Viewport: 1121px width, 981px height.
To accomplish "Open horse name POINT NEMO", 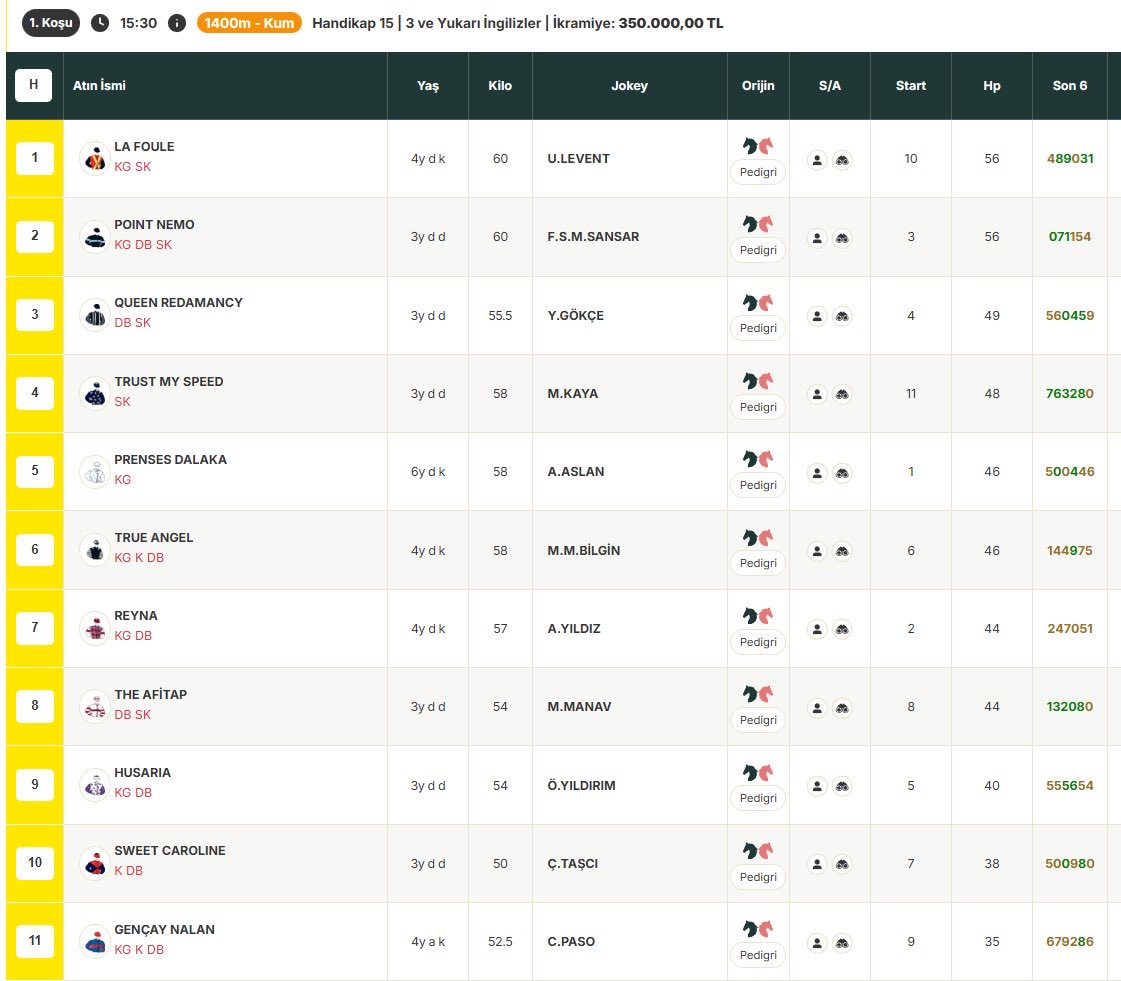I will pyautogui.click(x=154, y=225).
